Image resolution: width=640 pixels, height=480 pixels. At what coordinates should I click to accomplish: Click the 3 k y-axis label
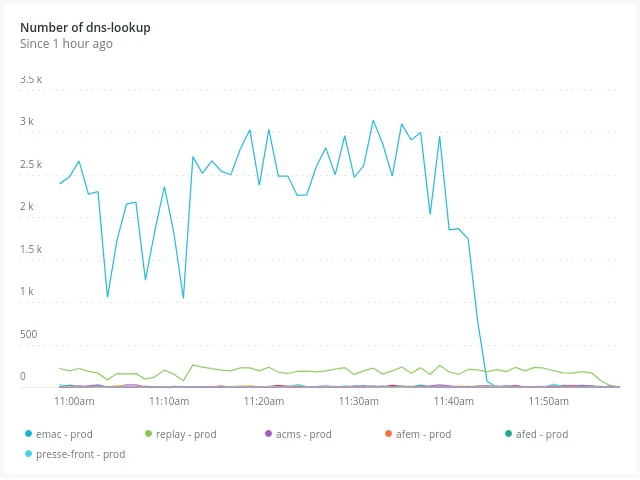pos(27,122)
